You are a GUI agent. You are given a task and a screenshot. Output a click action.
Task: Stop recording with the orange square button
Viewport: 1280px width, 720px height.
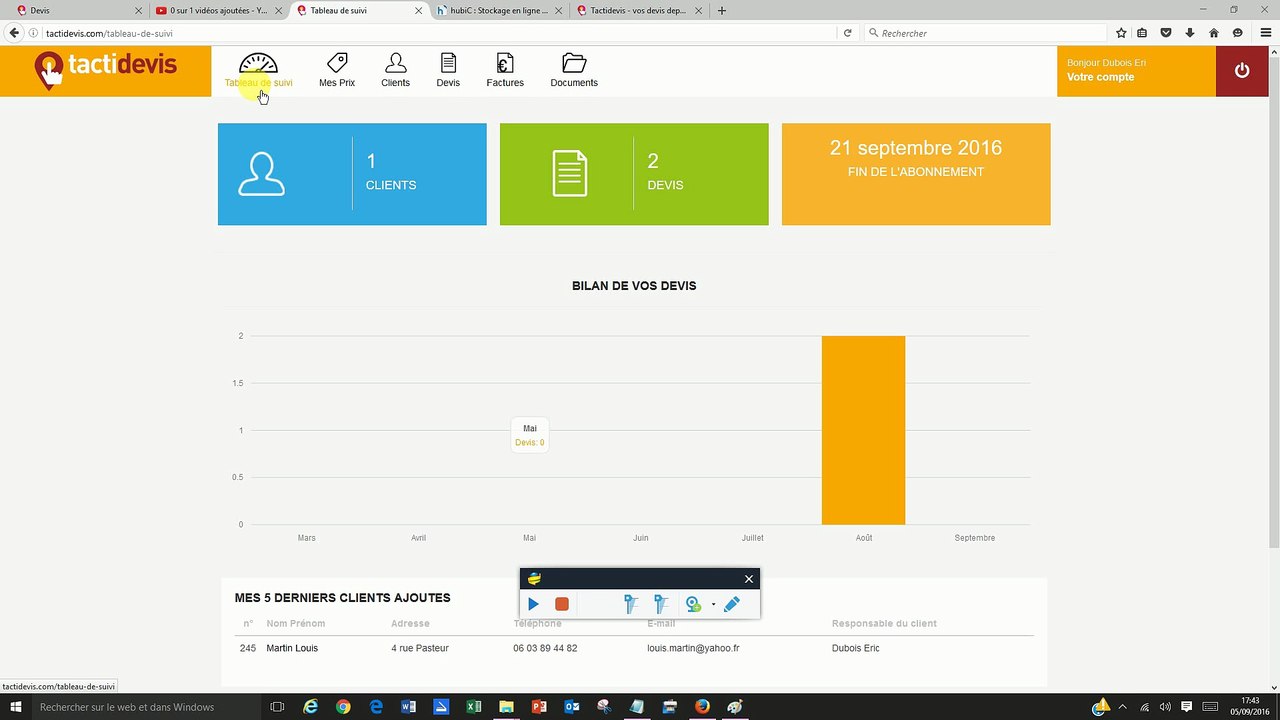click(x=562, y=604)
